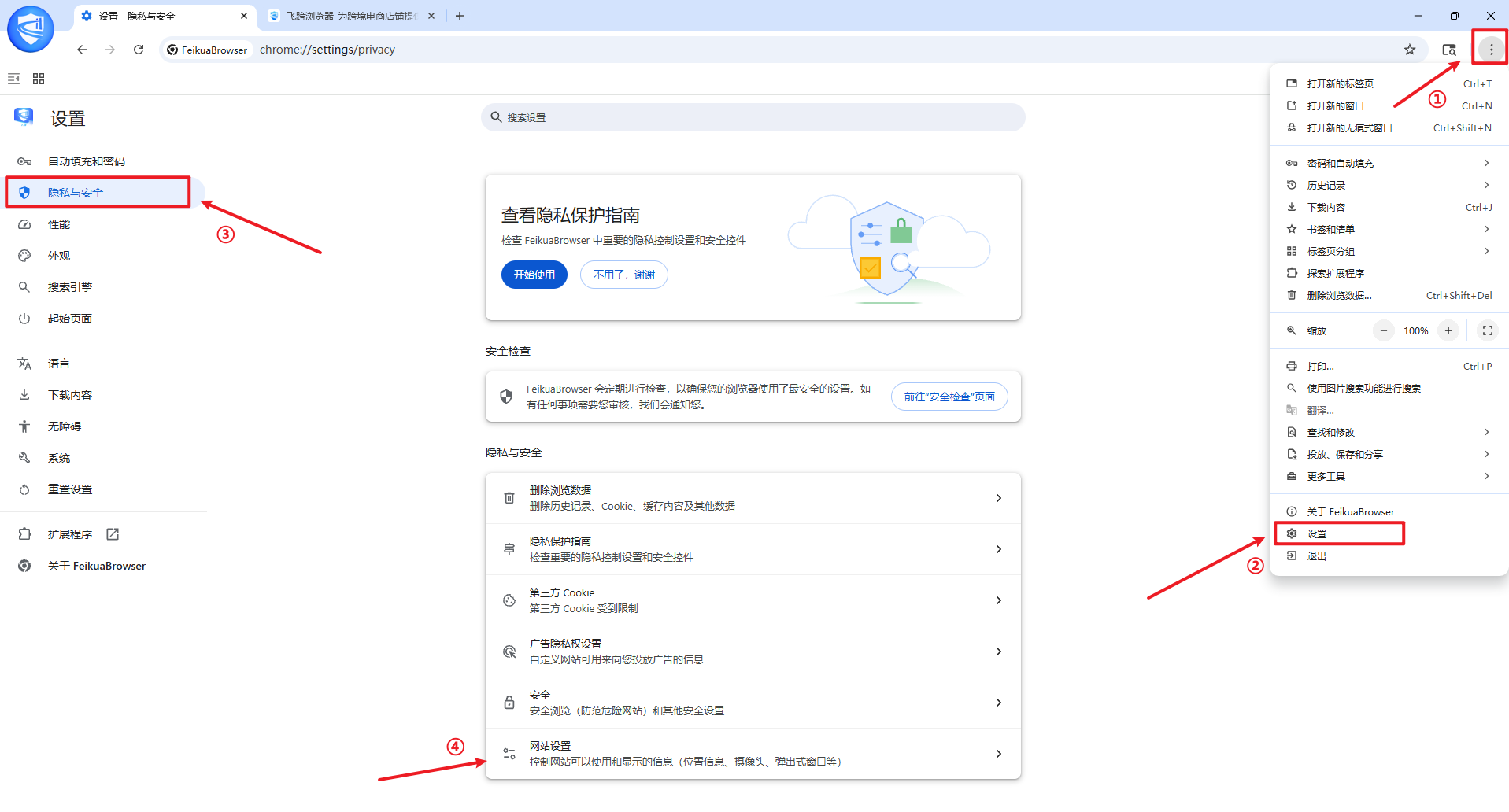
Task: Click the bookmark star icon in address bar
Action: click(x=1409, y=50)
